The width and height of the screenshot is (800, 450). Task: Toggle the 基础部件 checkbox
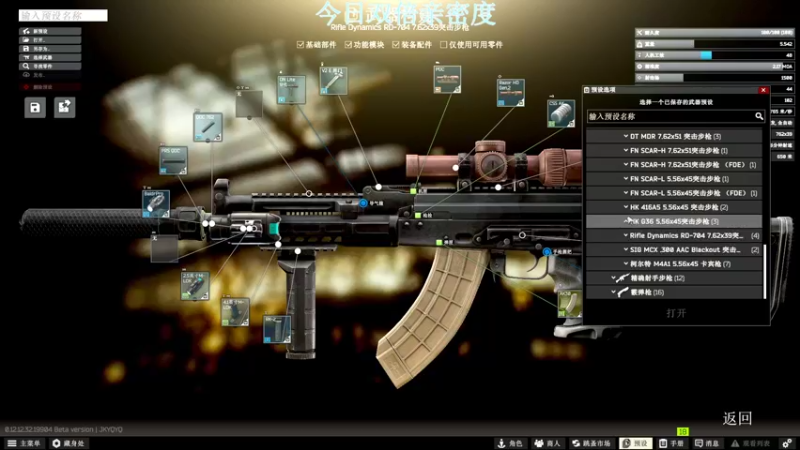click(300, 44)
